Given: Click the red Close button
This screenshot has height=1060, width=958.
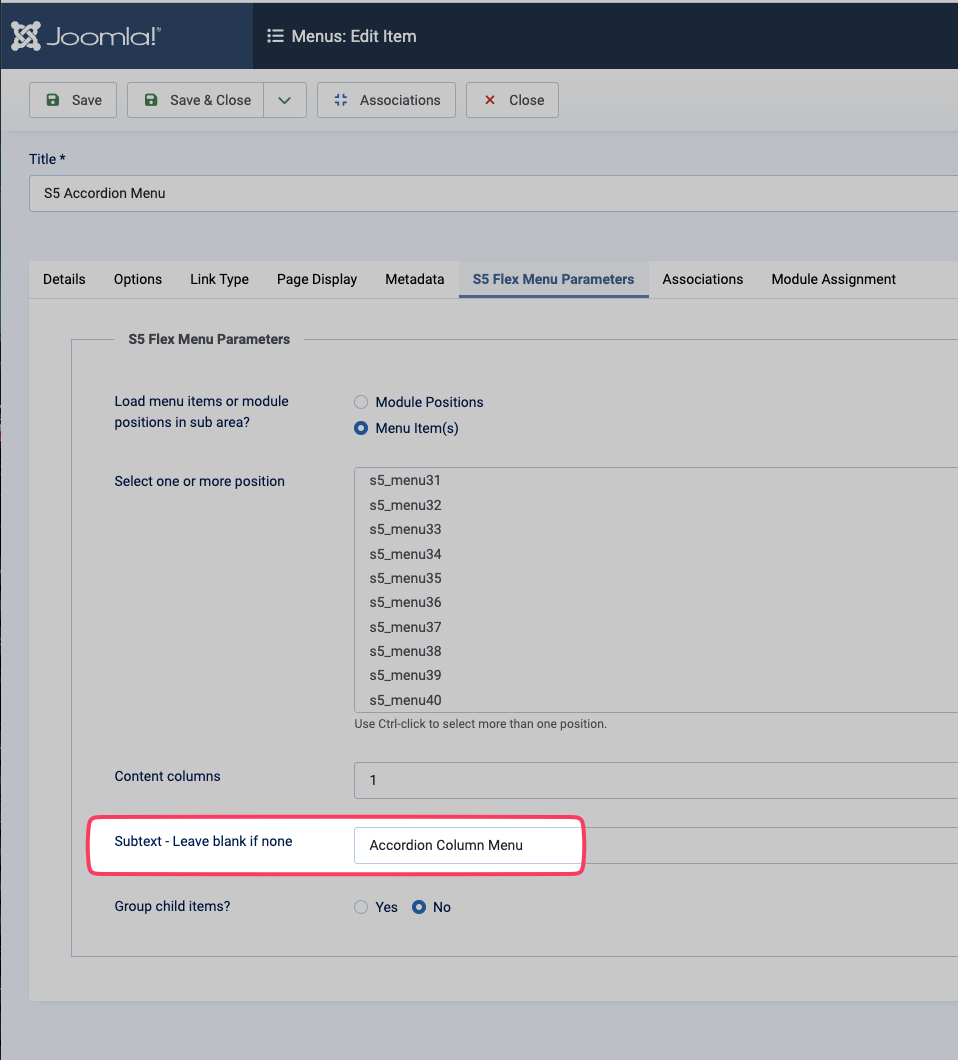Looking at the screenshot, I should (x=512, y=100).
